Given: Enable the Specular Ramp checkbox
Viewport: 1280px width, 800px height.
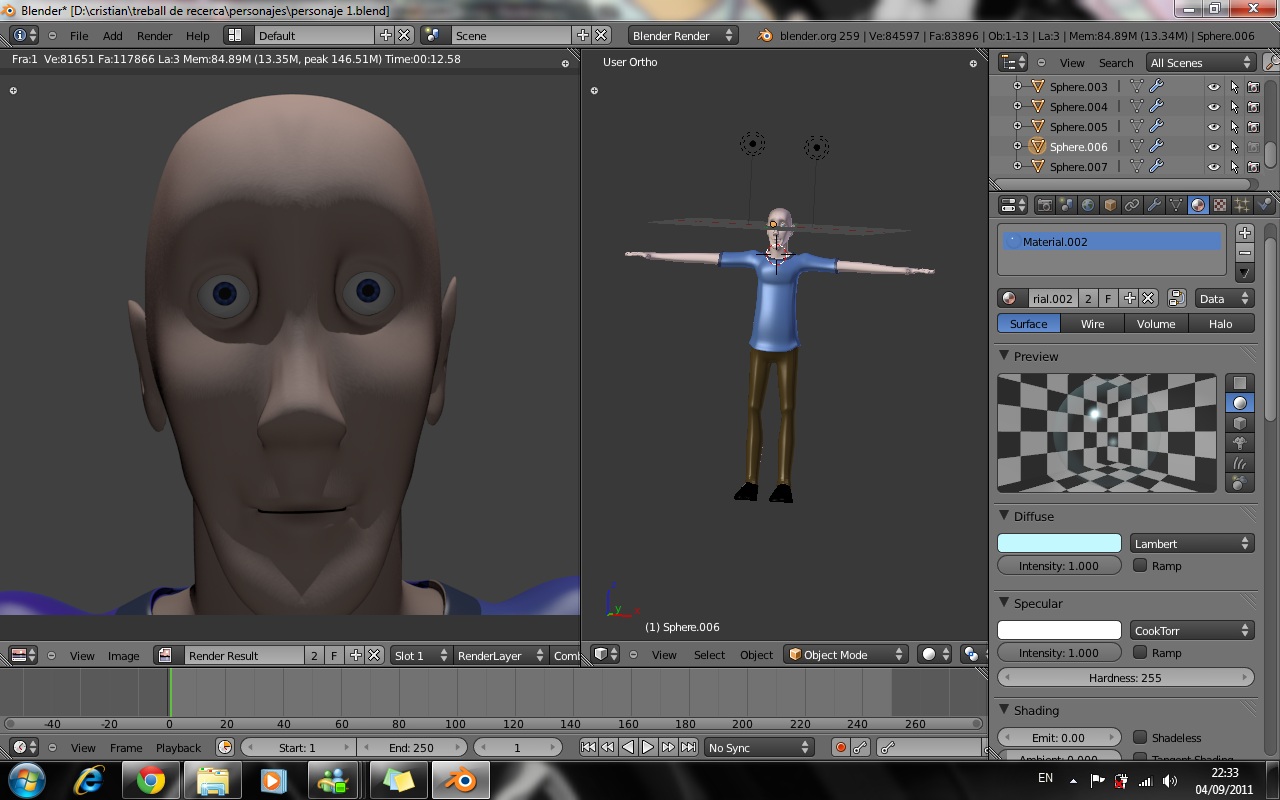Looking at the screenshot, I should click(x=1140, y=652).
